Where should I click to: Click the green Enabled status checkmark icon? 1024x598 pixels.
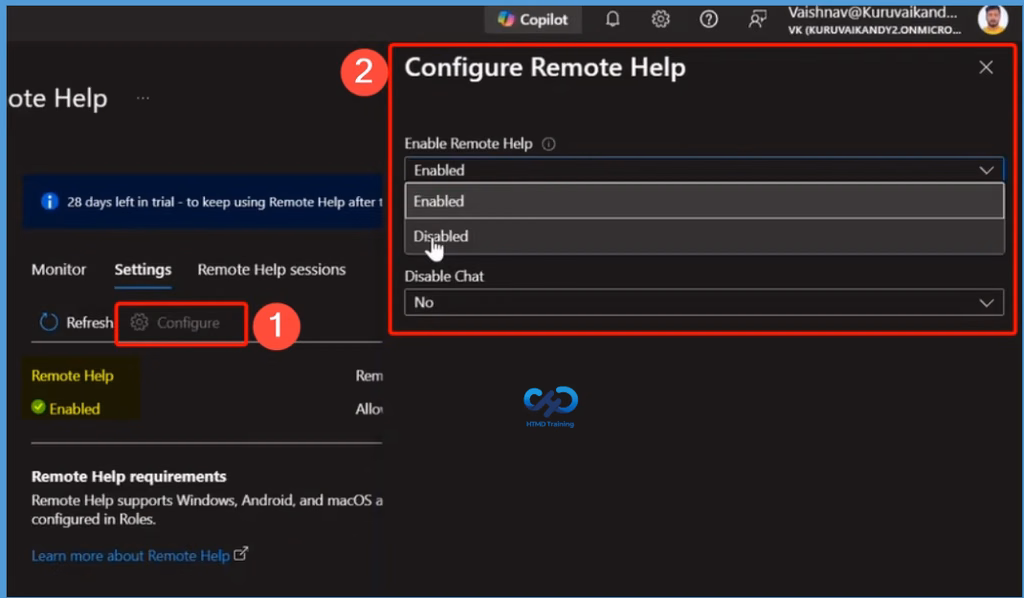(39, 407)
